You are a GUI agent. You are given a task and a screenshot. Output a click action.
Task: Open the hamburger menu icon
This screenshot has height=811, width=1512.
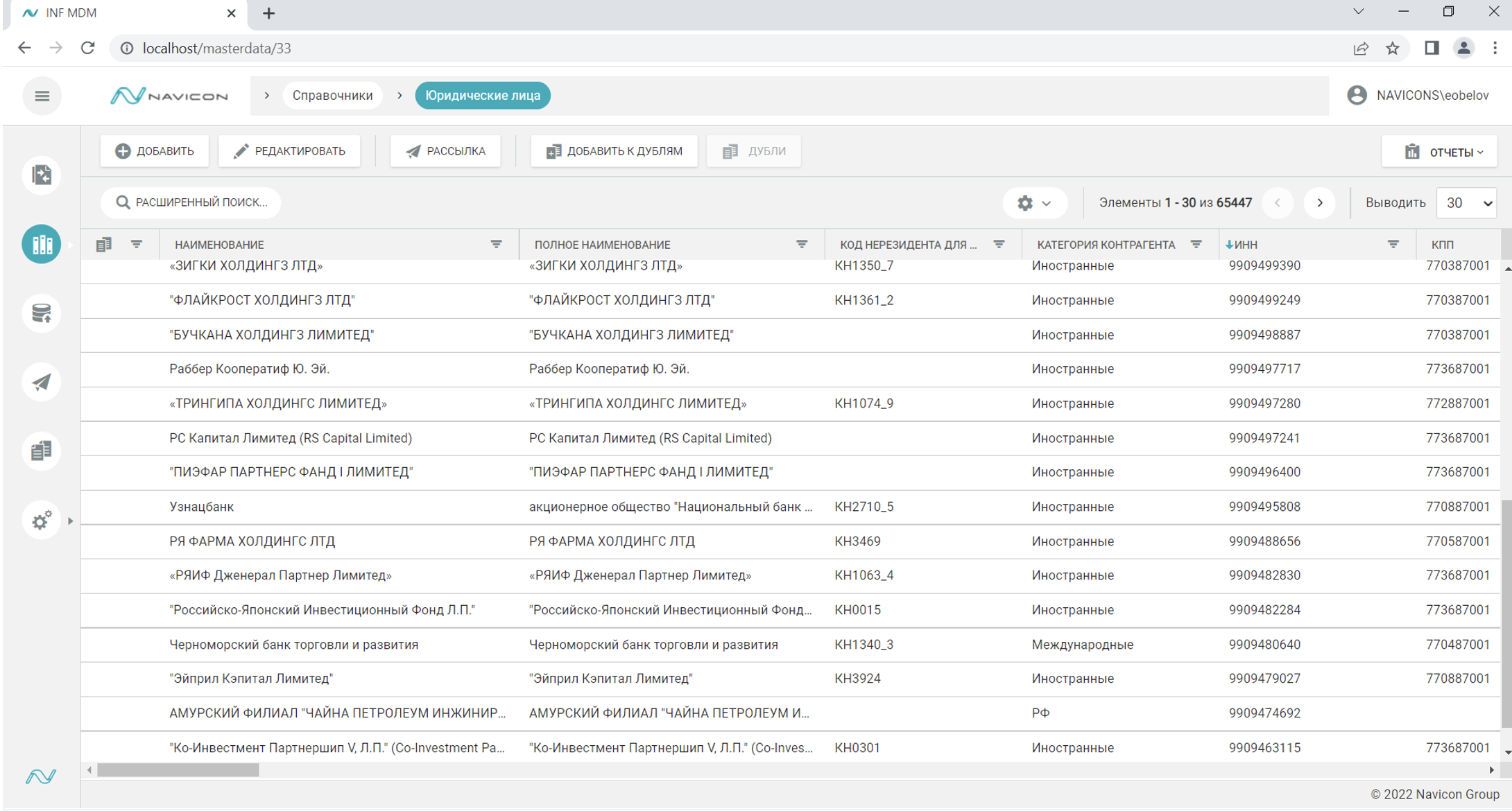[42, 96]
